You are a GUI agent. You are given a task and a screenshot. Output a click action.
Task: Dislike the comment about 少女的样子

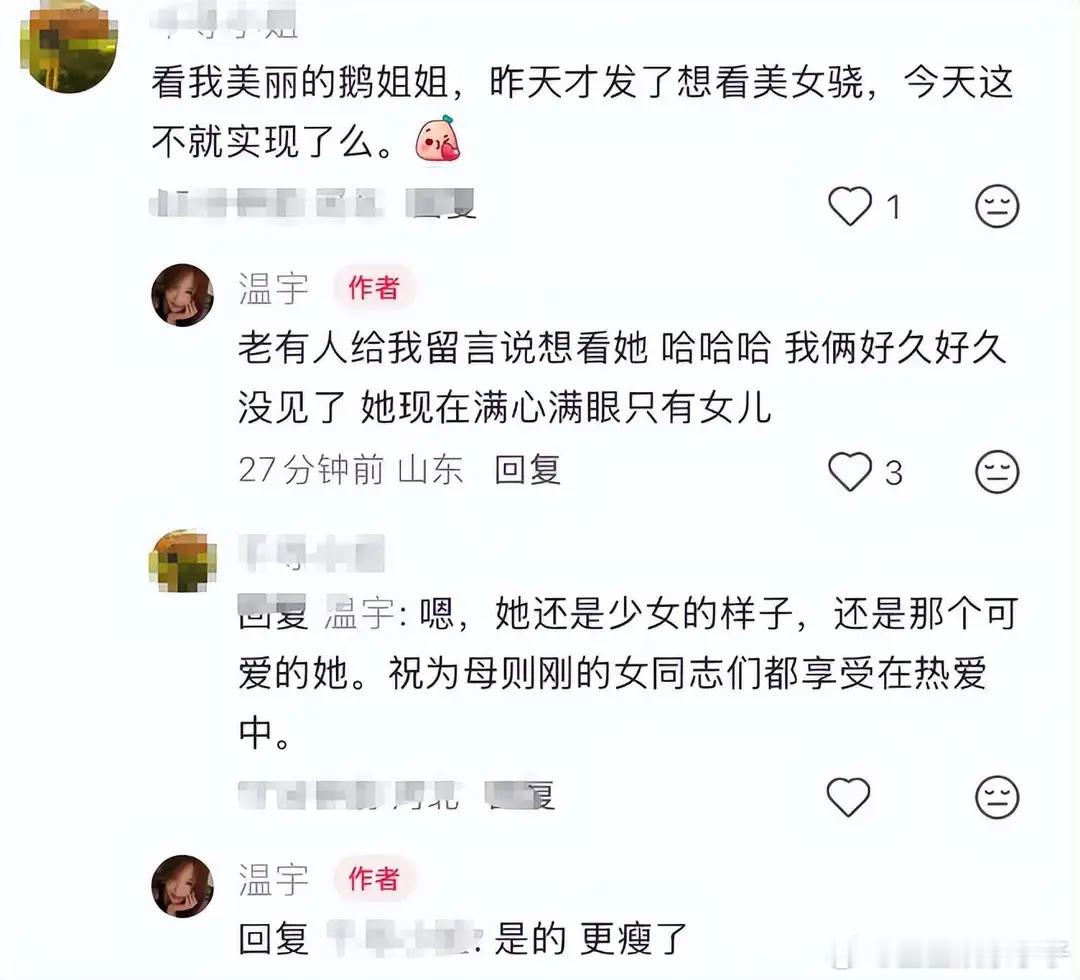click(997, 797)
